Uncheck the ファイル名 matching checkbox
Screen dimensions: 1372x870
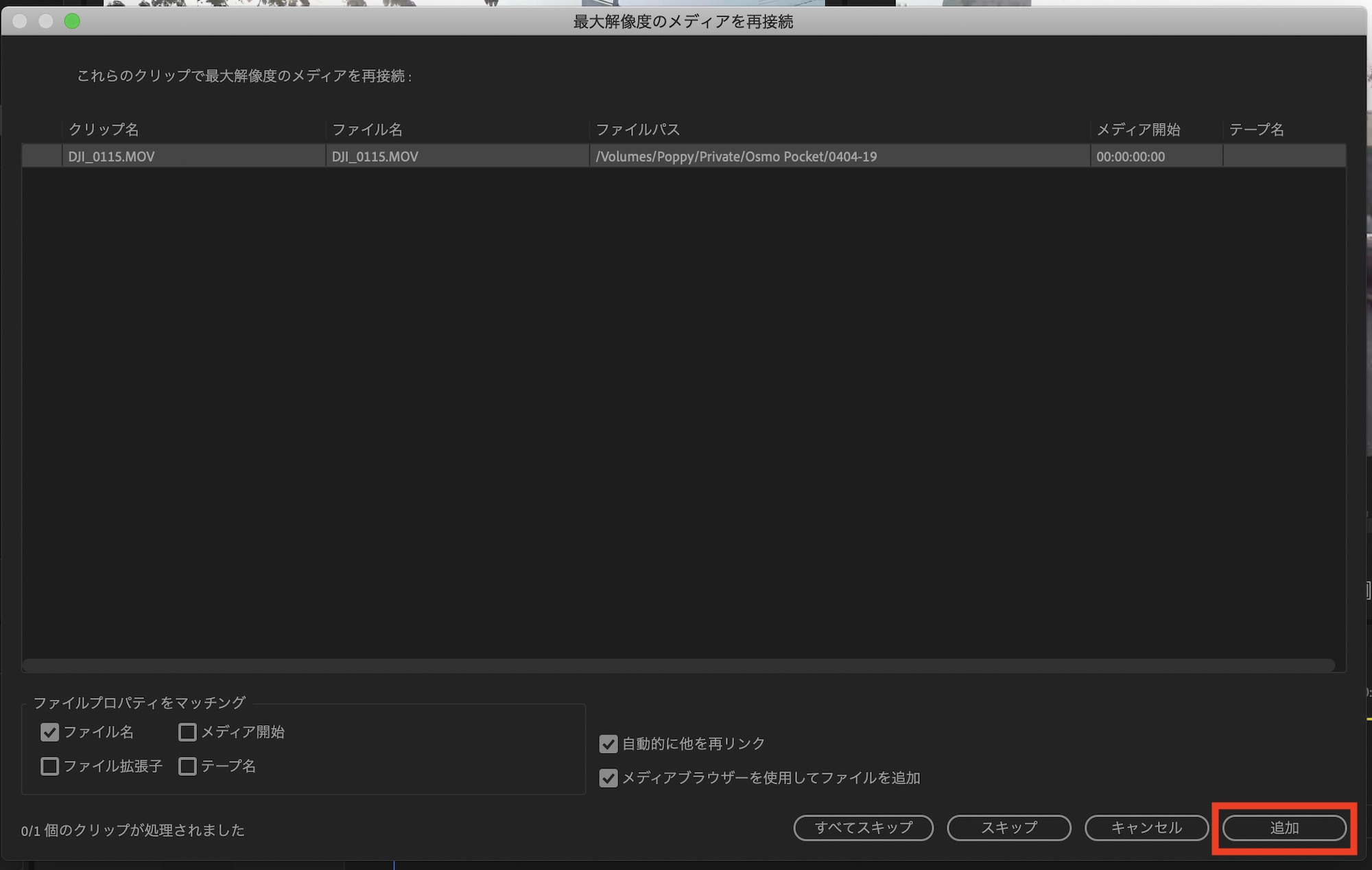coord(49,732)
